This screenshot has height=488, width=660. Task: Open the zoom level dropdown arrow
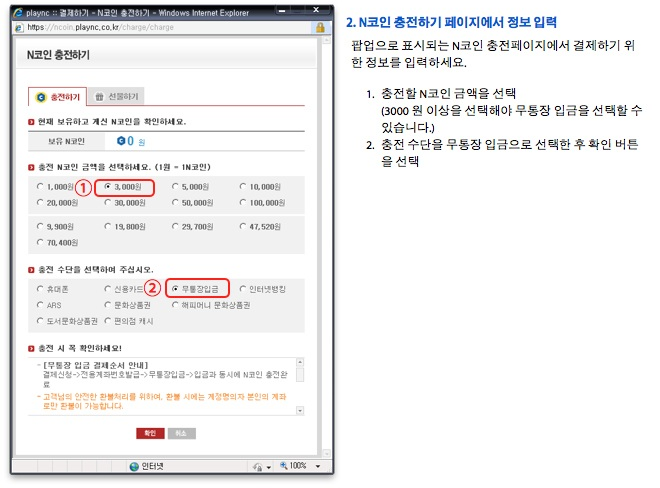(x=318, y=466)
